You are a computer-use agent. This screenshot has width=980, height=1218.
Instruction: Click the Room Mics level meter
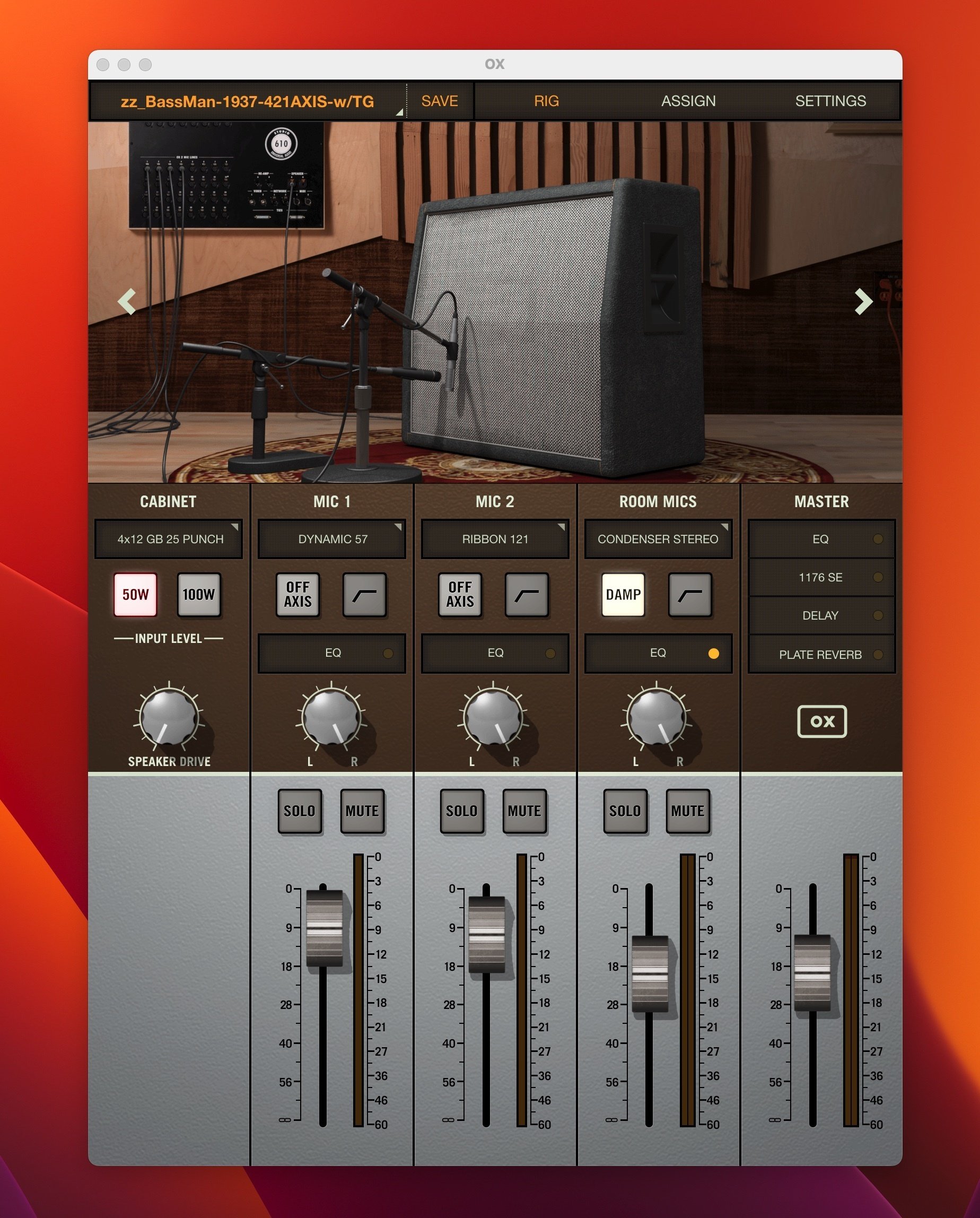coord(687,990)
